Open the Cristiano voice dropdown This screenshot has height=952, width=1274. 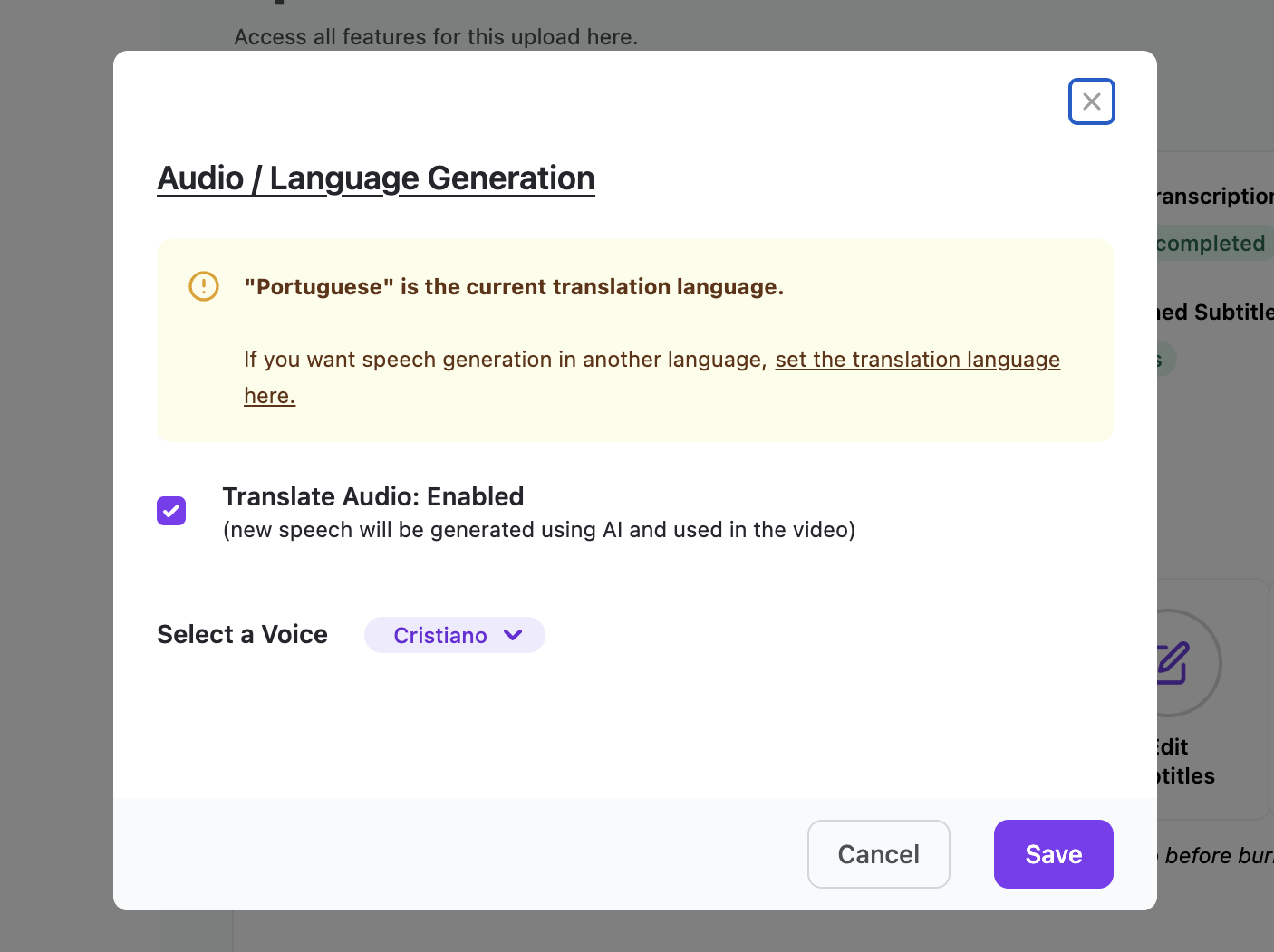click(x=455, y=635)
